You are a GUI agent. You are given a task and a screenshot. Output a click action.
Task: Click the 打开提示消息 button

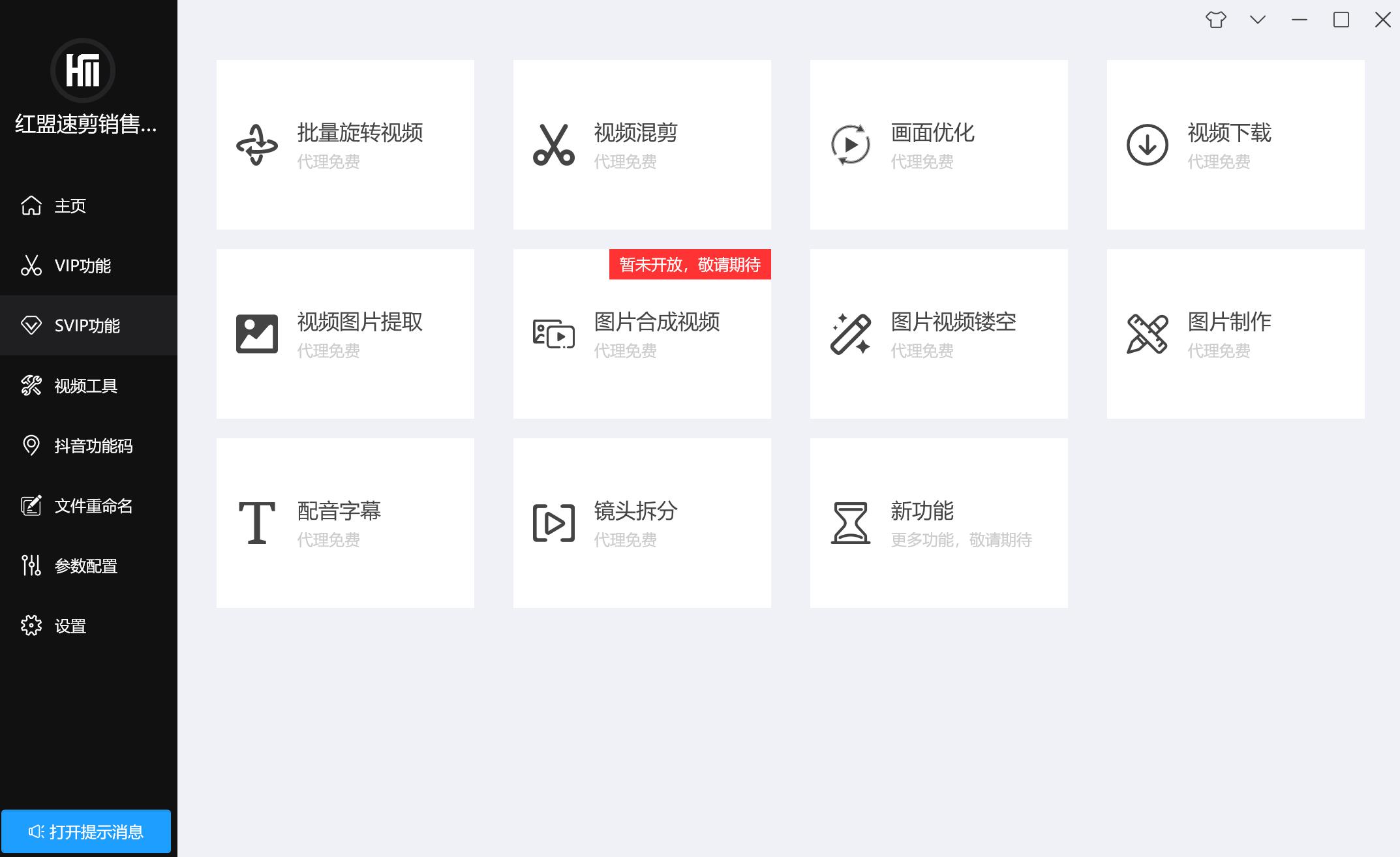coord(86,832)
